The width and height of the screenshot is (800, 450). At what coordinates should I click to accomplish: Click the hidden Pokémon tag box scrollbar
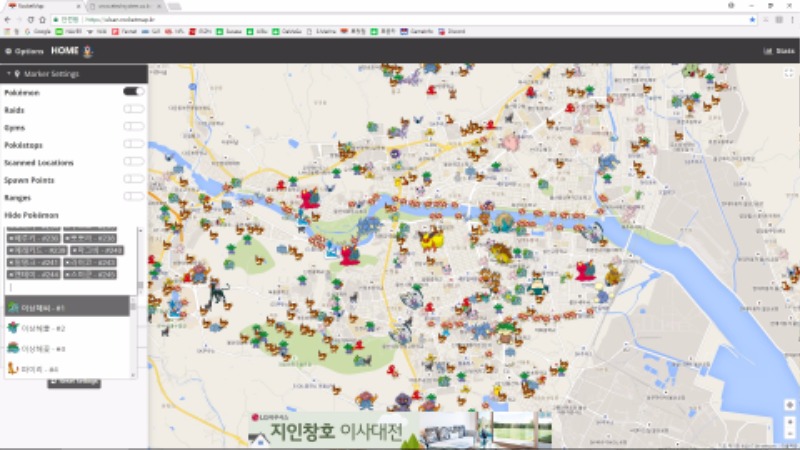pos(140,287)
